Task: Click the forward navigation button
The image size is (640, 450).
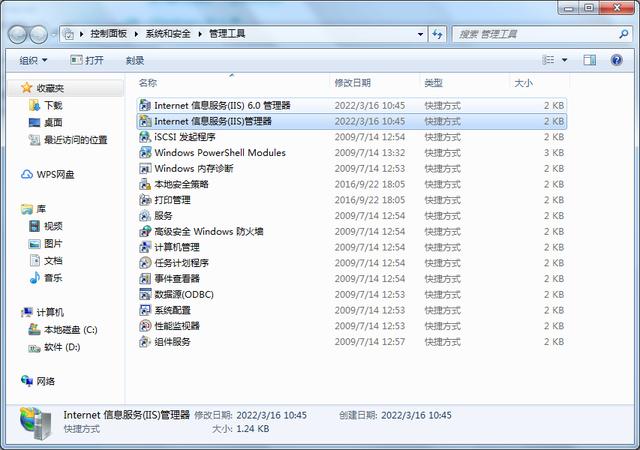Action: (x=39, y=34)
